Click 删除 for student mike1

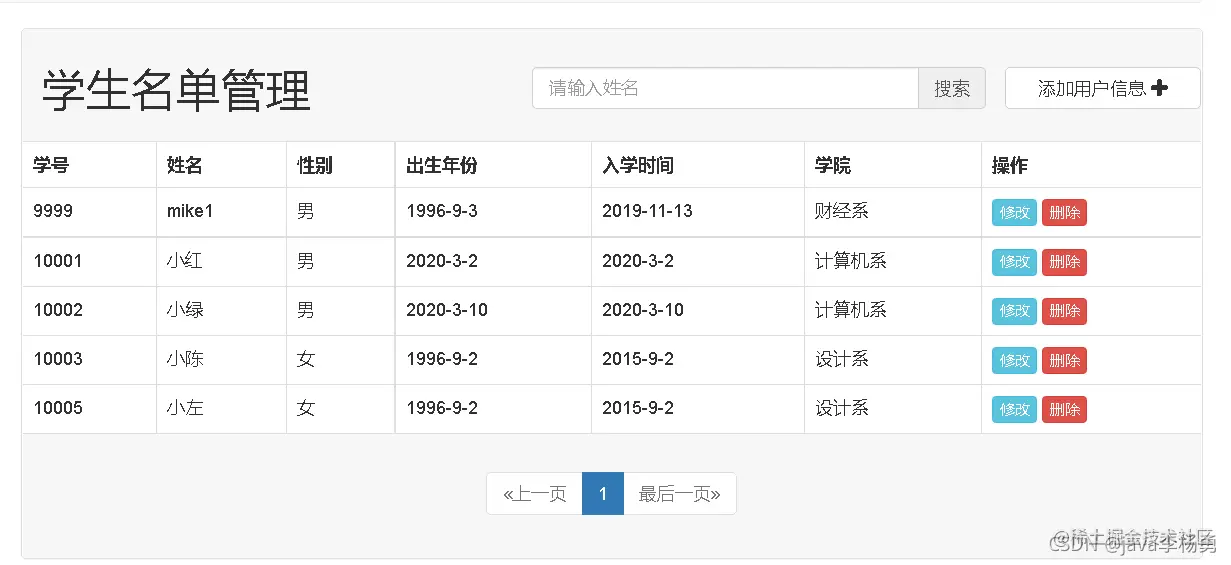tap(1065, 212)
